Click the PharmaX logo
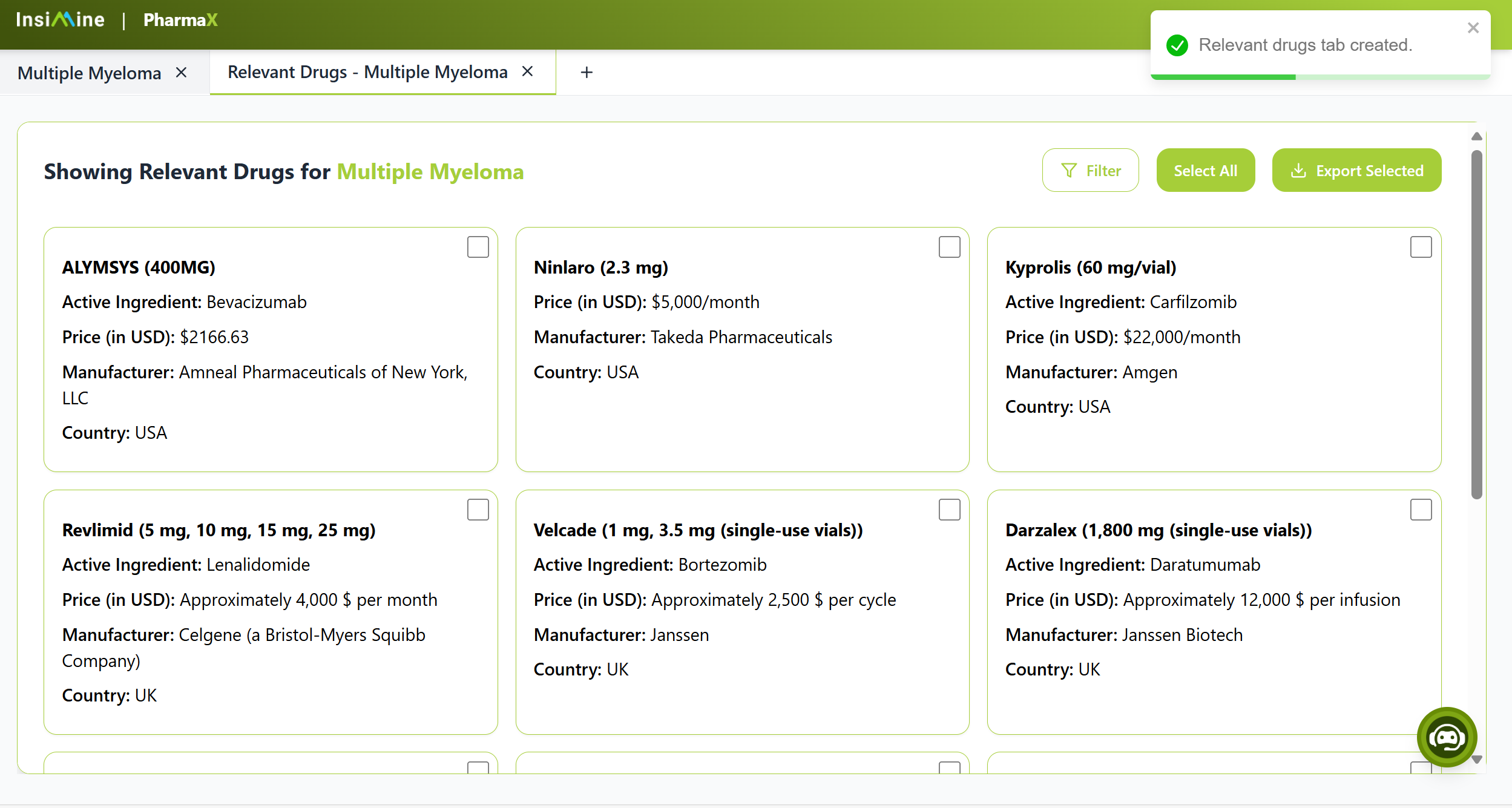 point(180,20)
